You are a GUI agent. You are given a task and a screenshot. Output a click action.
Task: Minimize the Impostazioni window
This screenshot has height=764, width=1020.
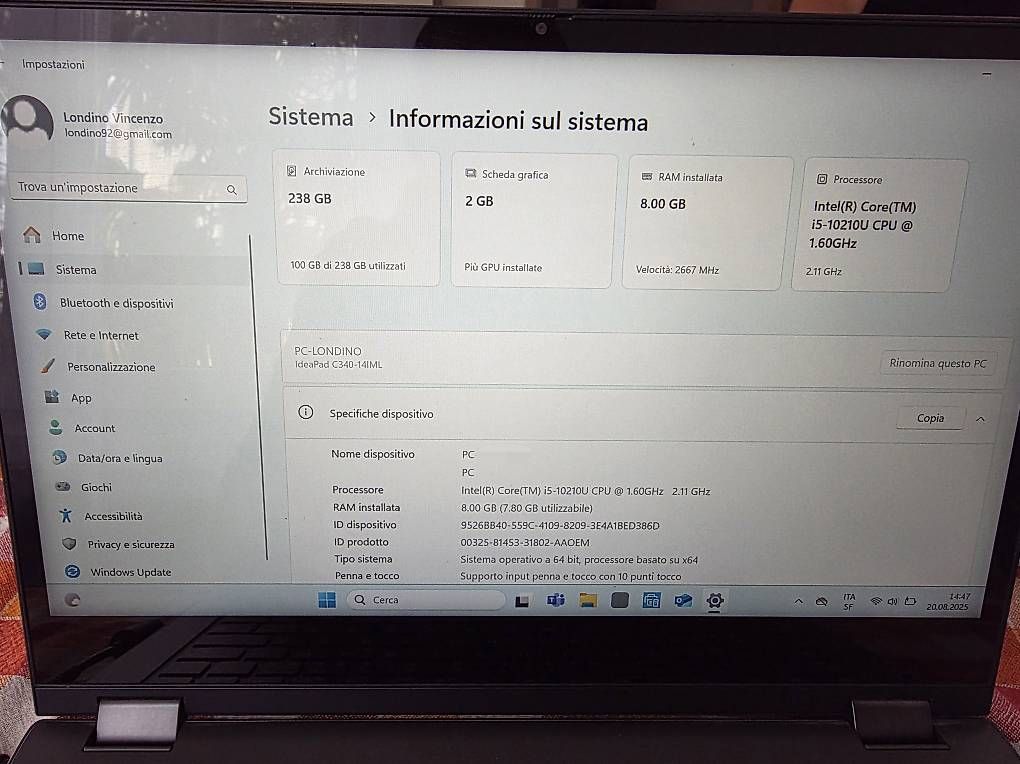[986, 75]
